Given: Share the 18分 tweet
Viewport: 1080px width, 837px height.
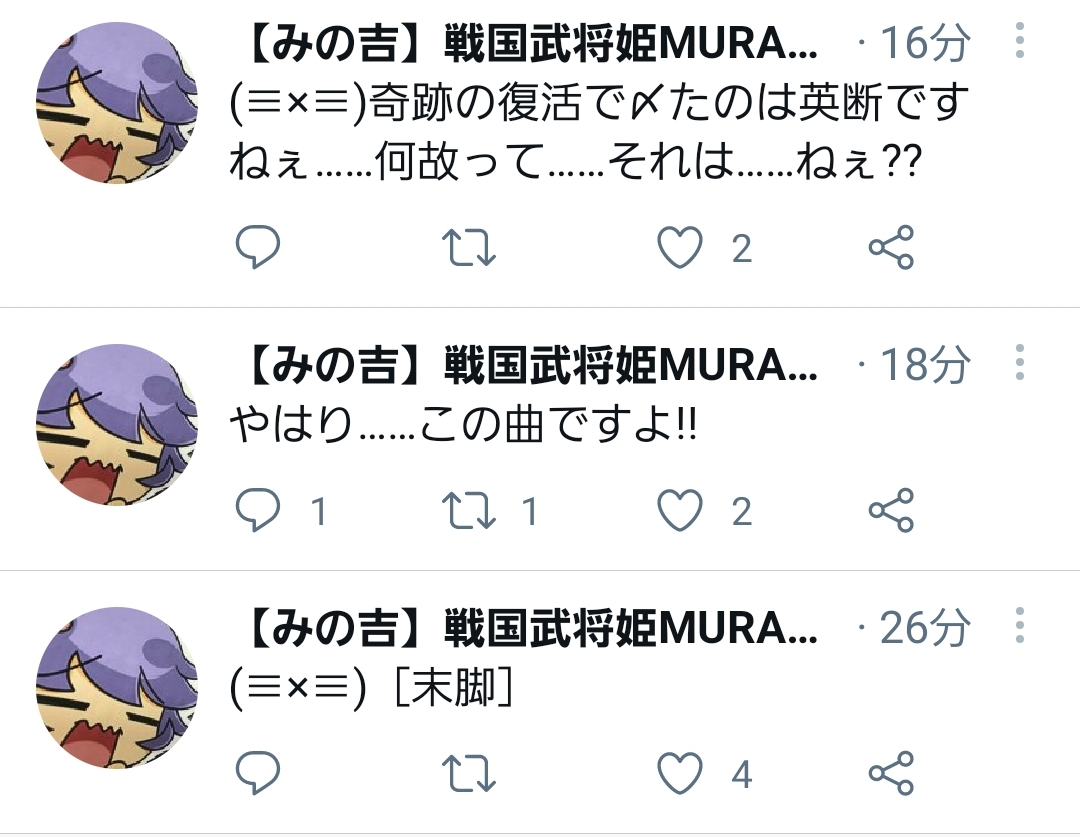Looking at the screenshot, I should (x=891, y=510).
